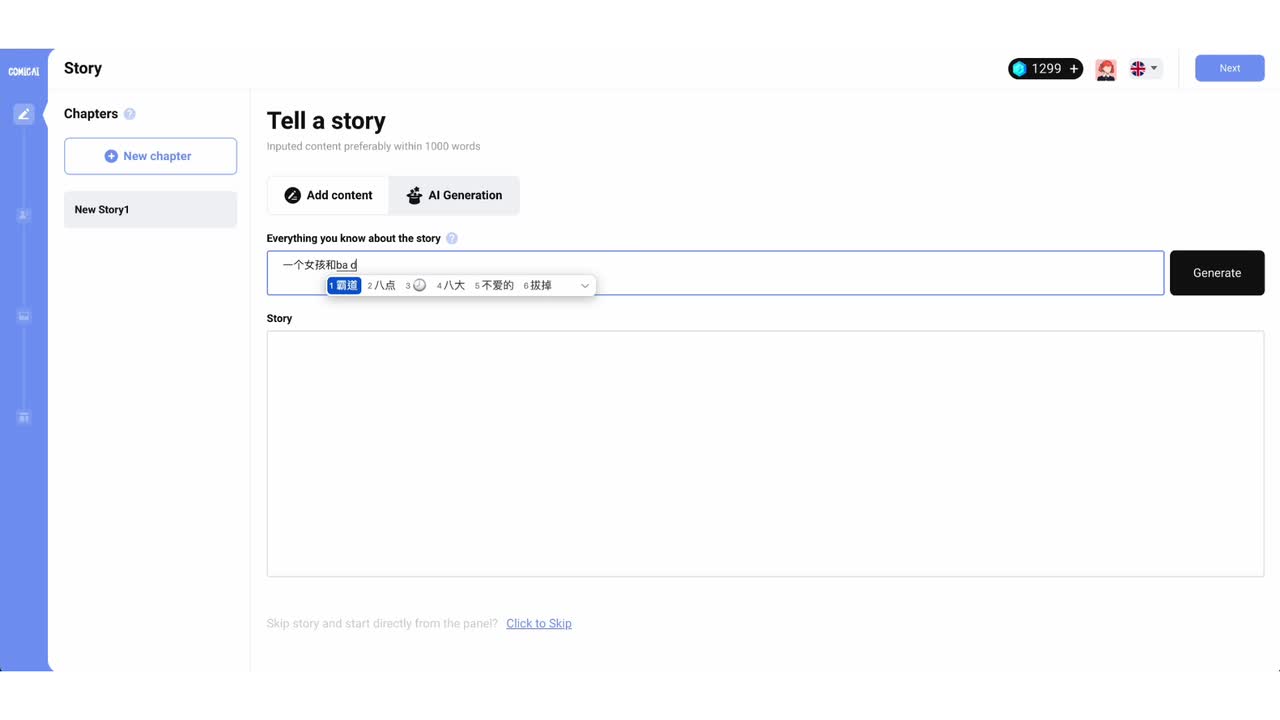1280x720 pixels.
Task: Open the image step in the sidebar
Action: click(x=24, y=316)
